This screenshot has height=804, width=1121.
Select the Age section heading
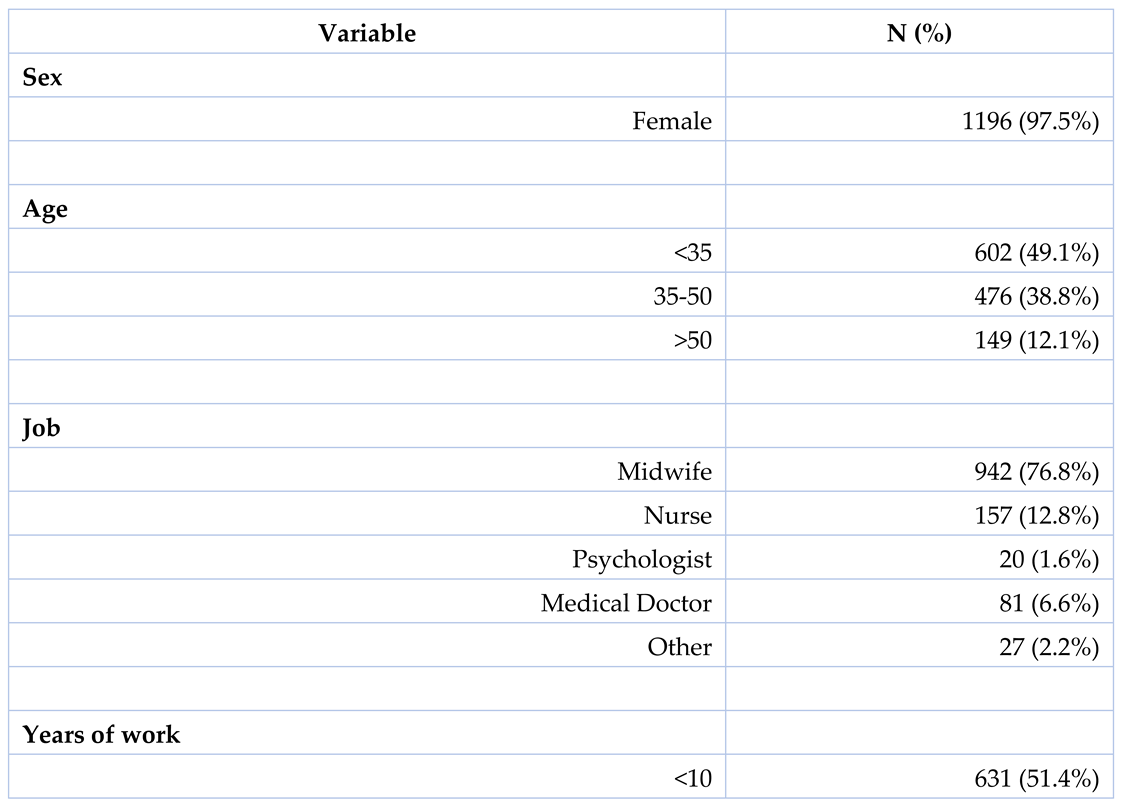point(45,209)
